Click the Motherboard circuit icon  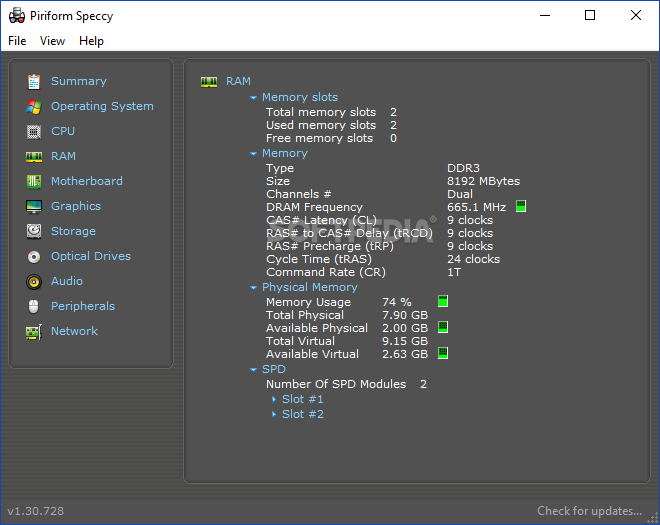click(34, 181)
